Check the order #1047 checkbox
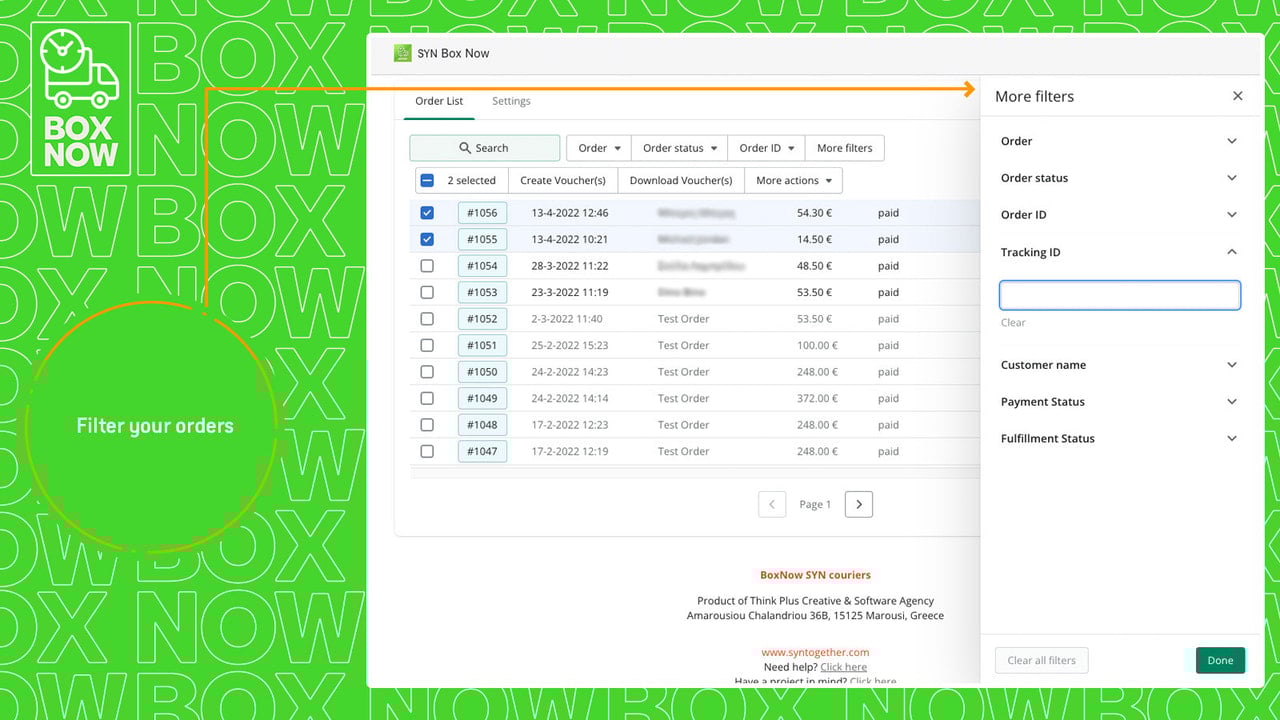Image resolution: width=1280 pixels, height=720 pixels. click(x=427, y=451)
